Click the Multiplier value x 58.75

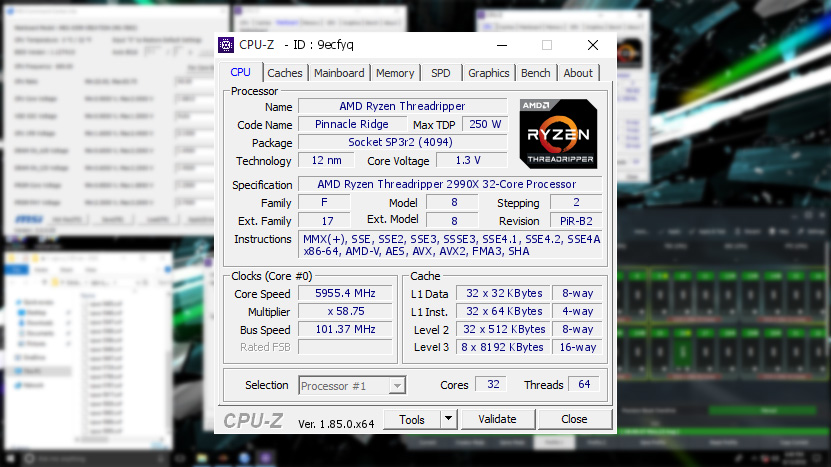pyautogui.click(x=345, y=311)
